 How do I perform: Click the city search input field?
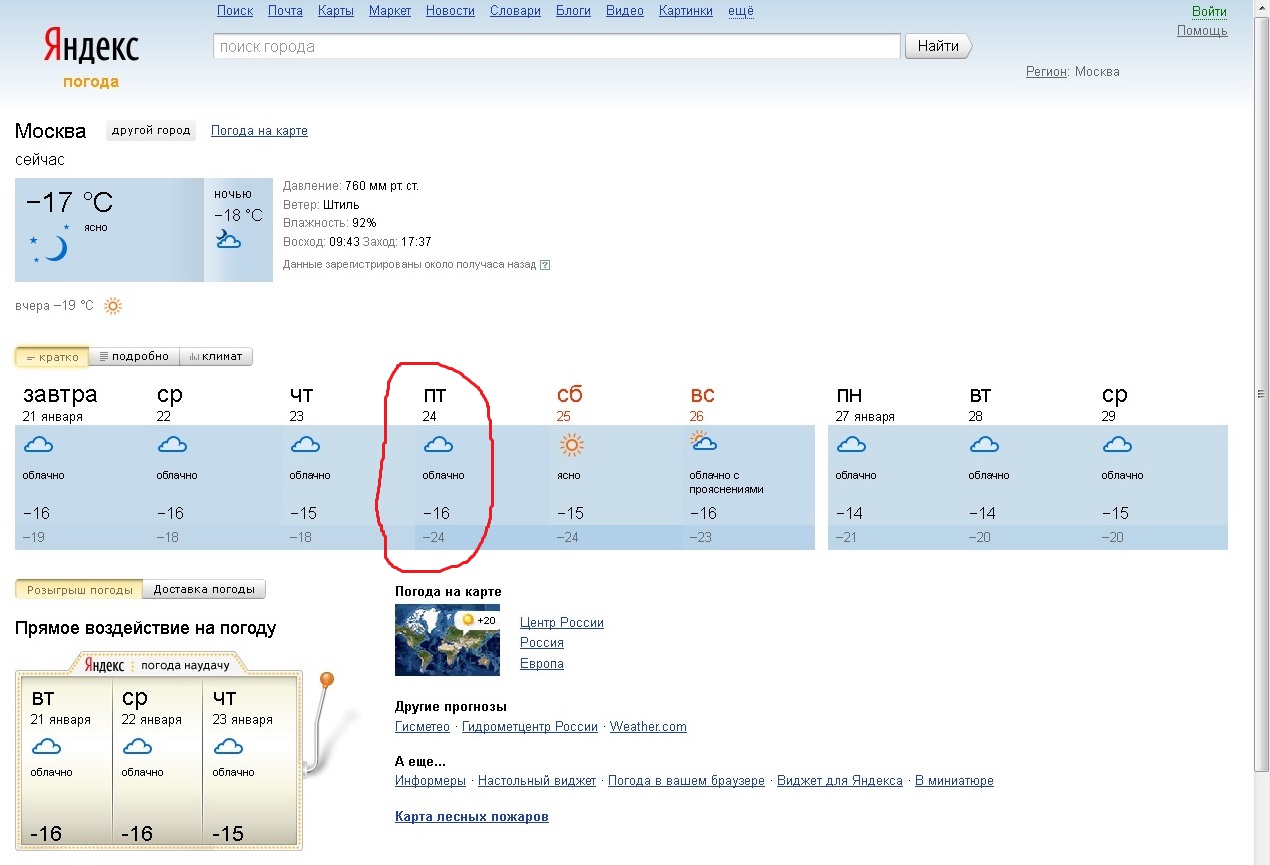click(x=556, y=46)
